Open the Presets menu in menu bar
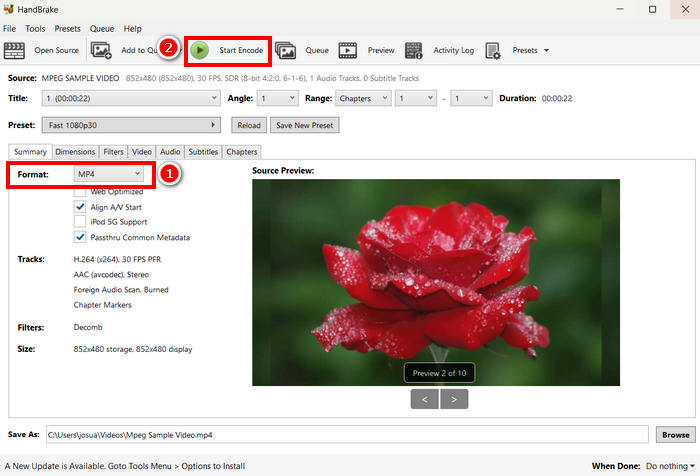The width and height of the screenshot is (700, 476). click(68, 29)
